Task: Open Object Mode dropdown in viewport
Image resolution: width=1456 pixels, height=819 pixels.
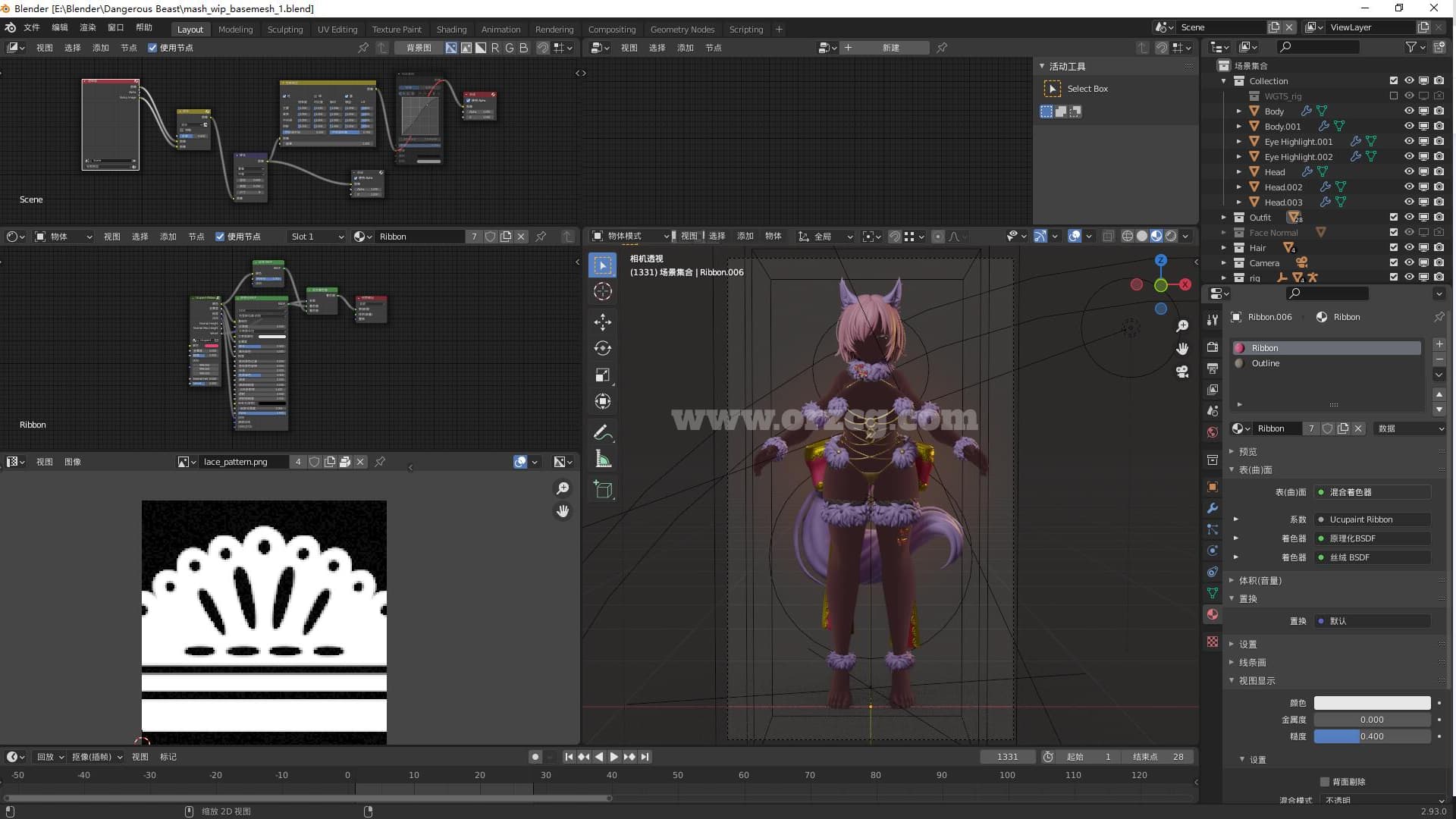Action: pos(631,237)
